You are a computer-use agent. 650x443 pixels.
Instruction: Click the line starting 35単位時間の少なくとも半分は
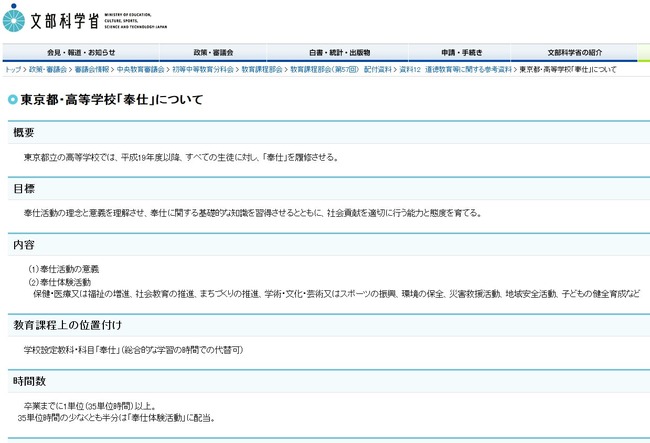point(117,418)
